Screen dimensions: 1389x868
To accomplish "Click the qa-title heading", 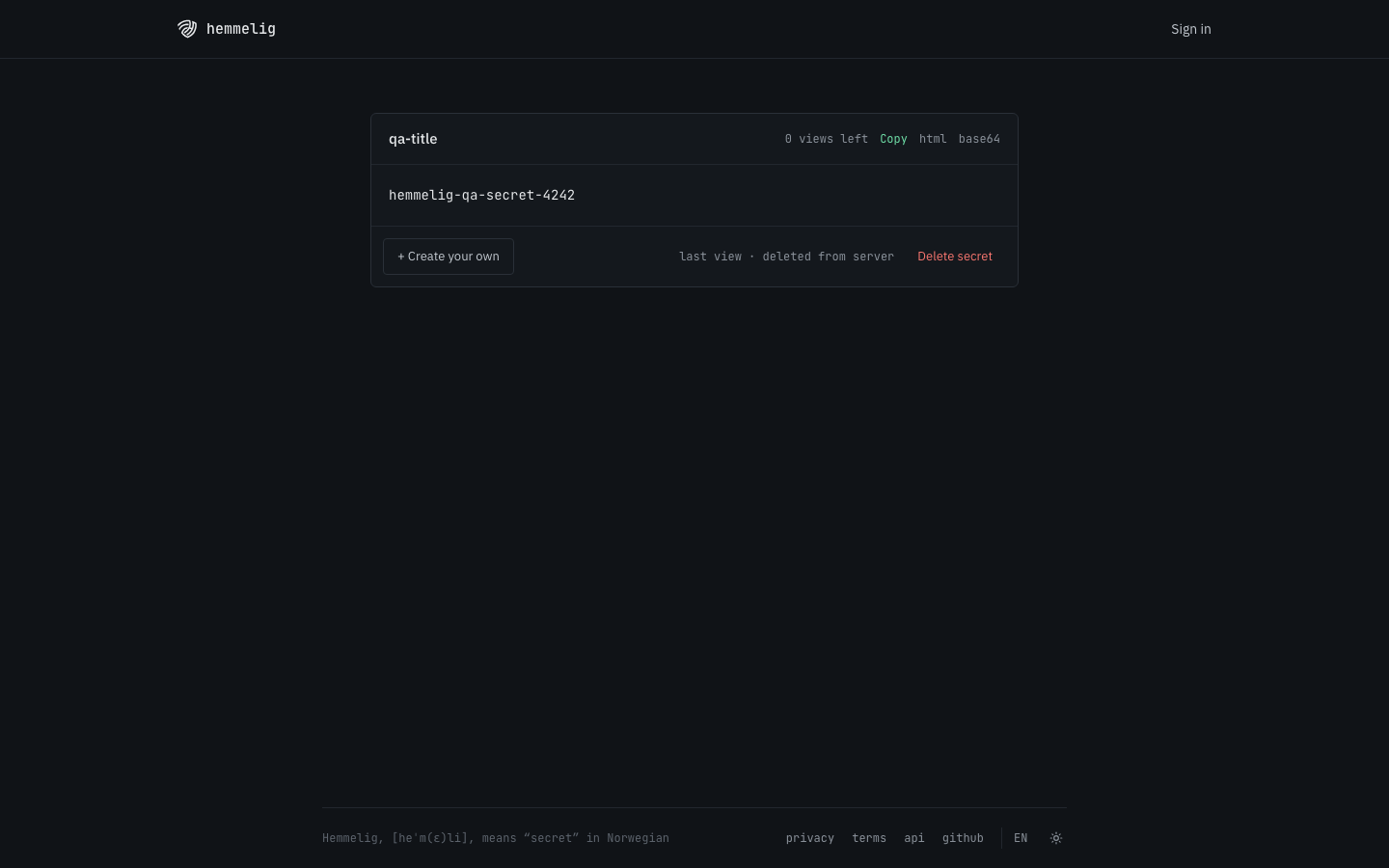I will pyautogui.click(x=413, y=139).
